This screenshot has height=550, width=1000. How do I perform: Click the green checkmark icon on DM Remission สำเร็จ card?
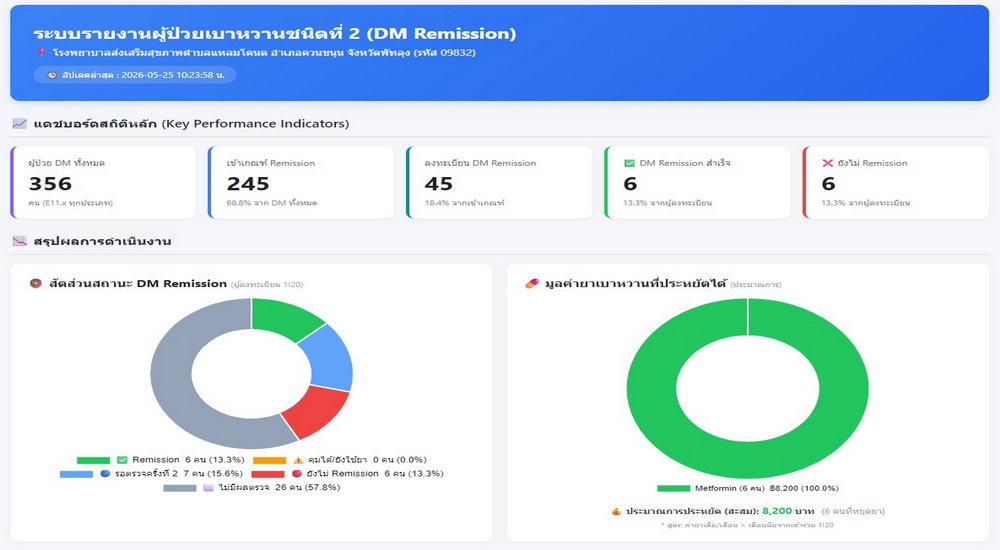point(629,163)
